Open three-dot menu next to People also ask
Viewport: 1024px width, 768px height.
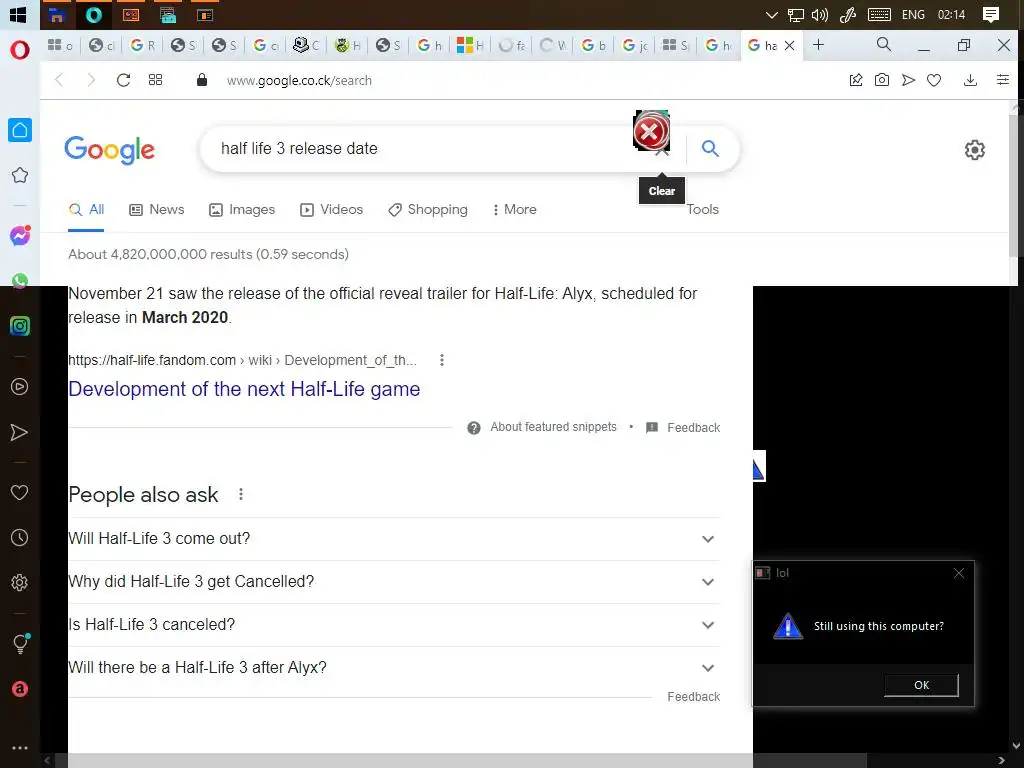241,494
